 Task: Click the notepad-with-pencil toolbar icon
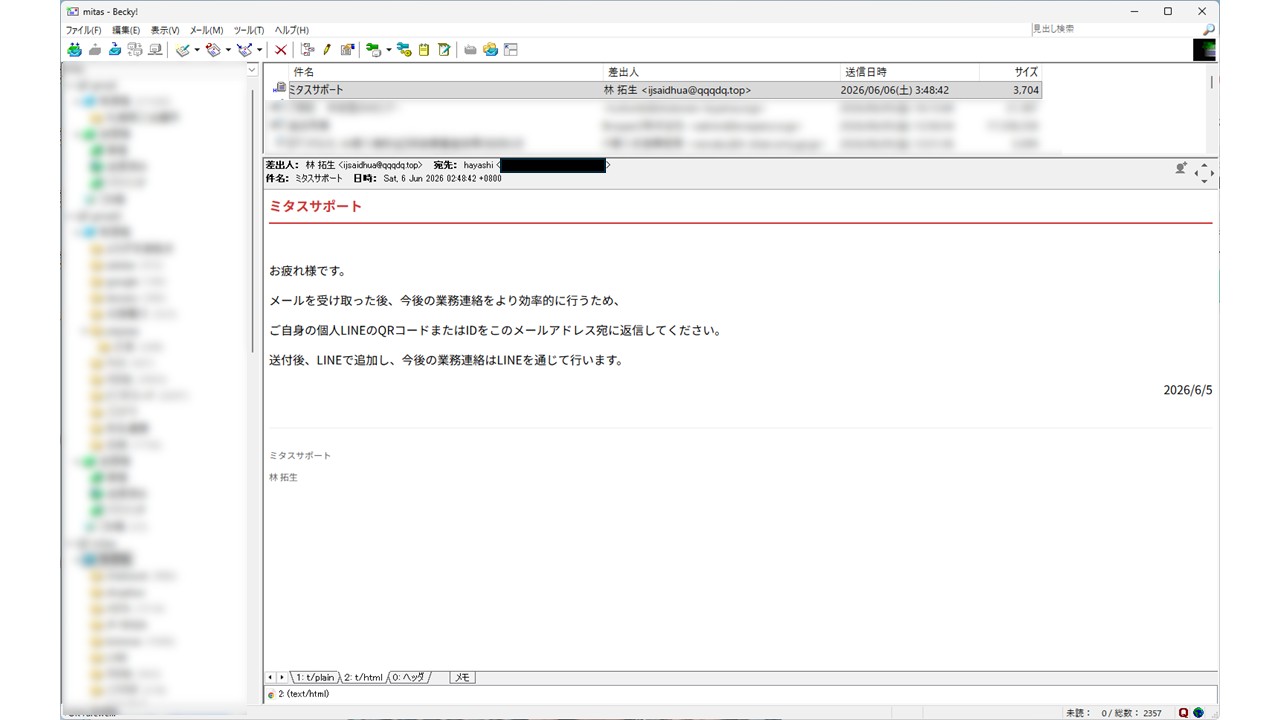(444, 50)
